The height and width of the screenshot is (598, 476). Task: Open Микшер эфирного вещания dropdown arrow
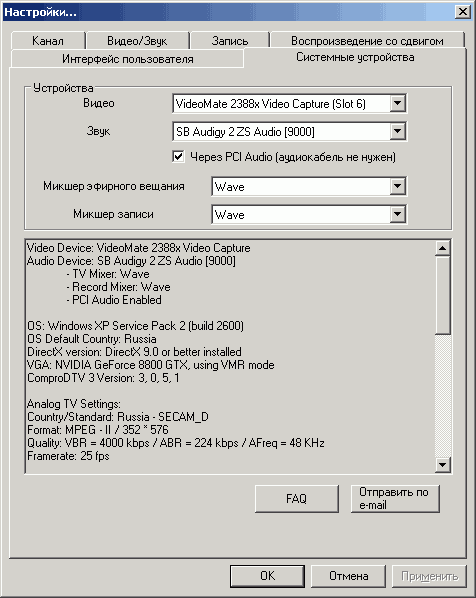click(397, 186)
